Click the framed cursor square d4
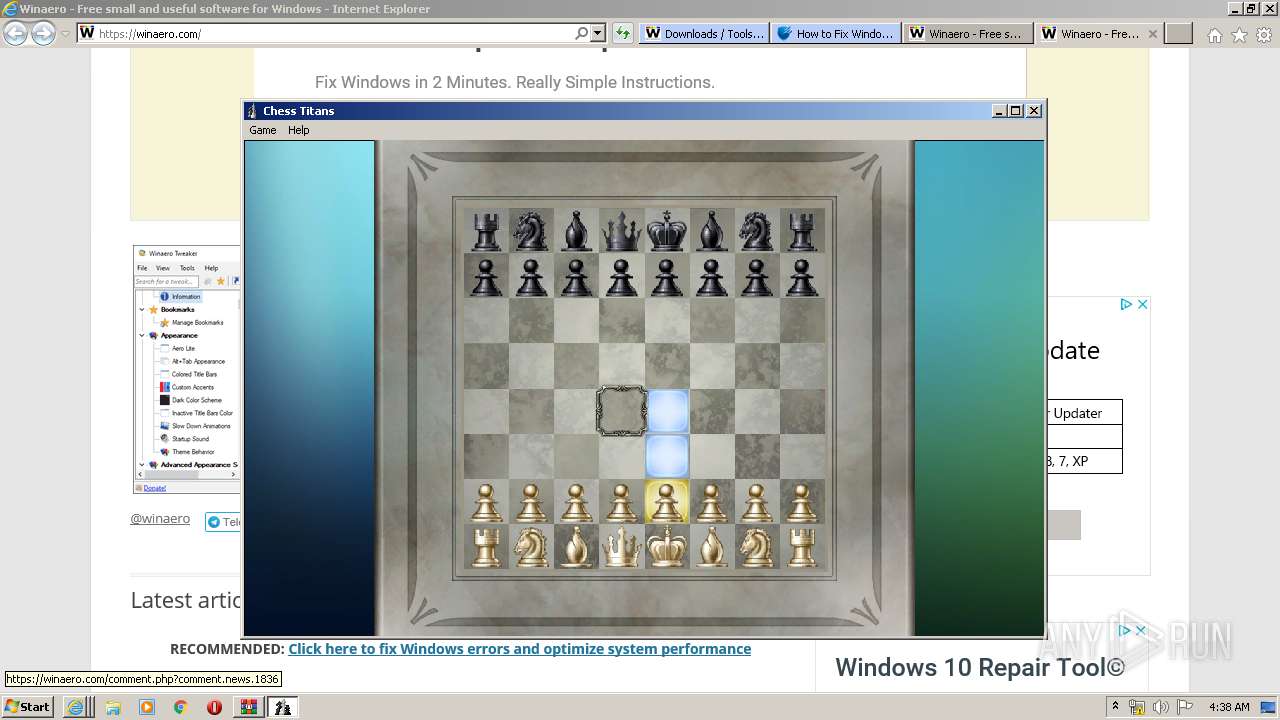The height and width of the screenshot is (720, 1280). (x=621, y=411)
